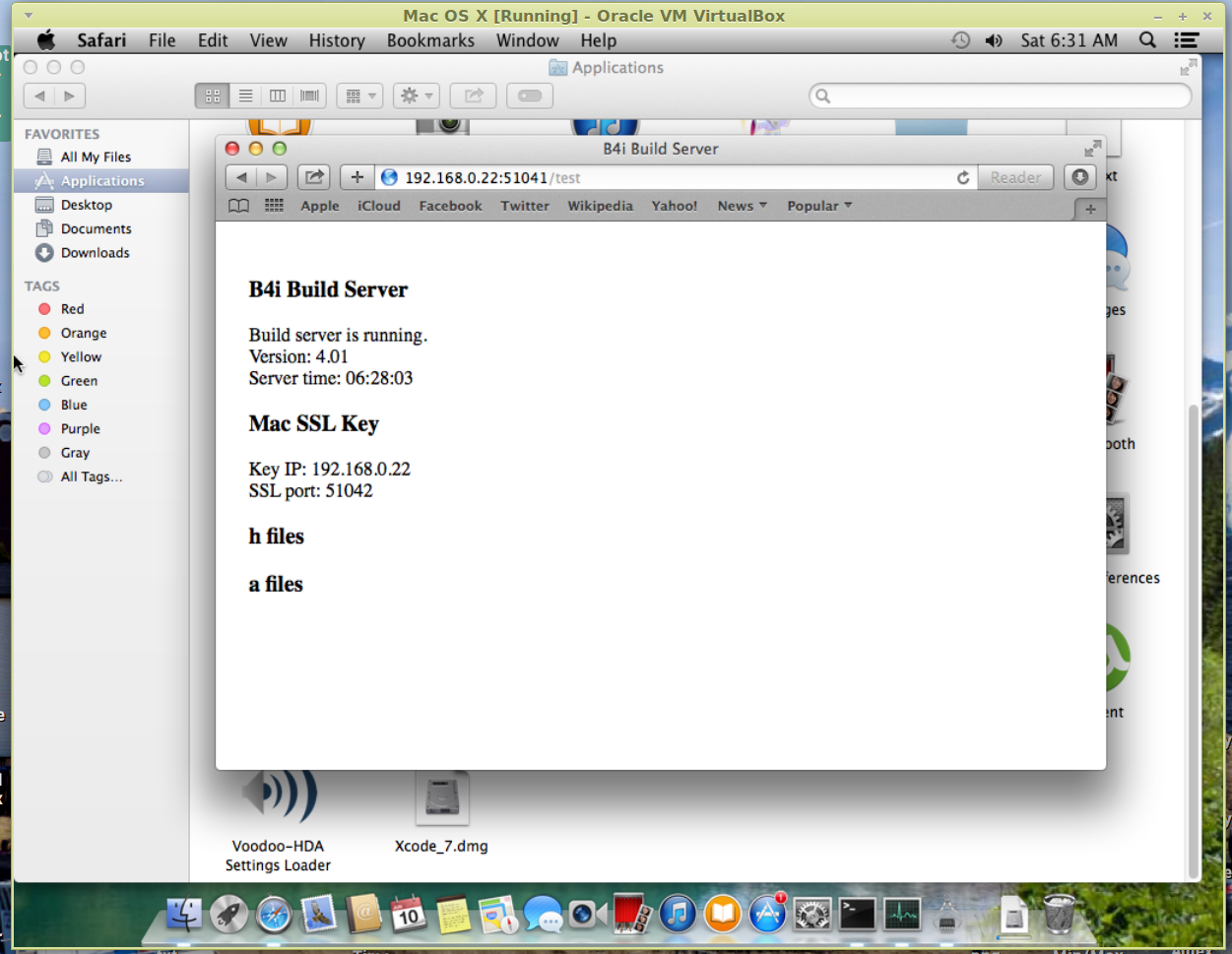Click the Safari address bar URL
This screenshot has width=1232, height=954.
point(492,177)
